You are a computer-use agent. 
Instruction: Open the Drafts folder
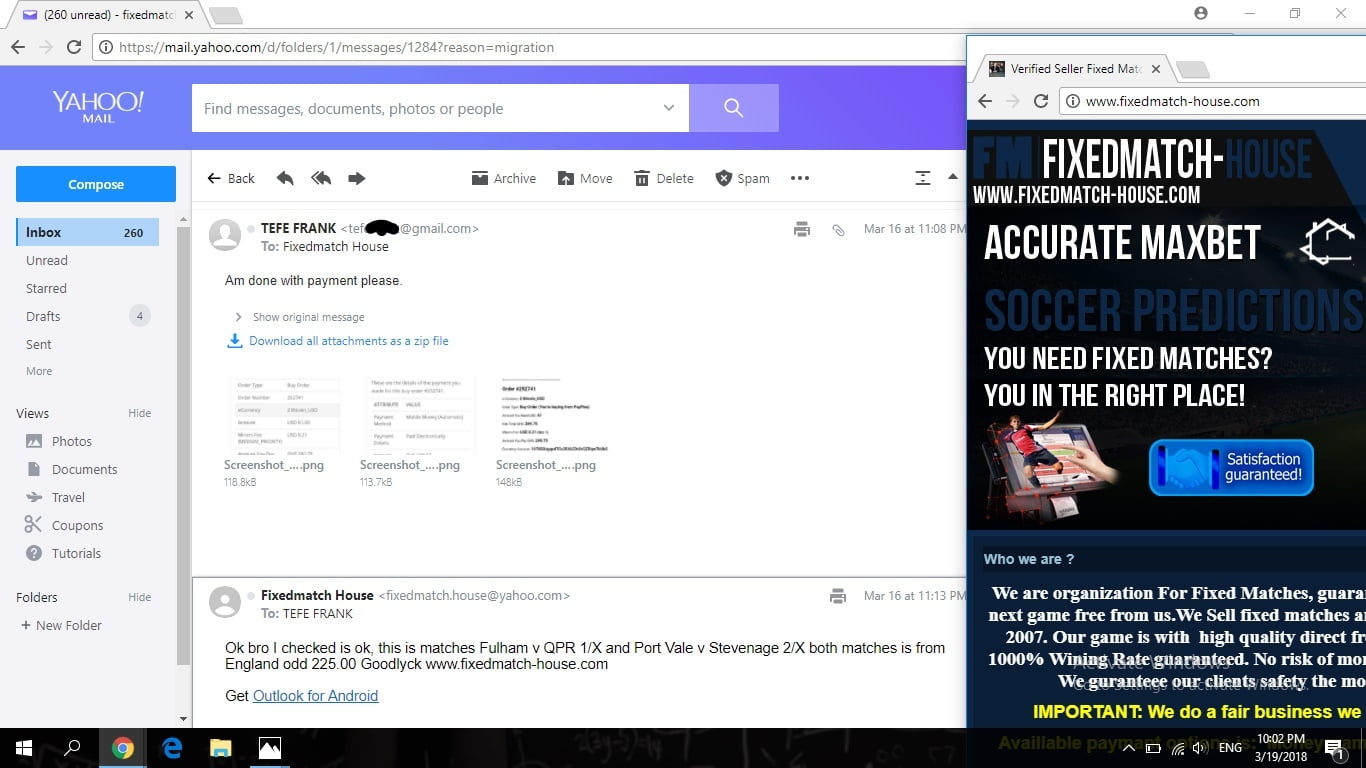coord(43,316)
